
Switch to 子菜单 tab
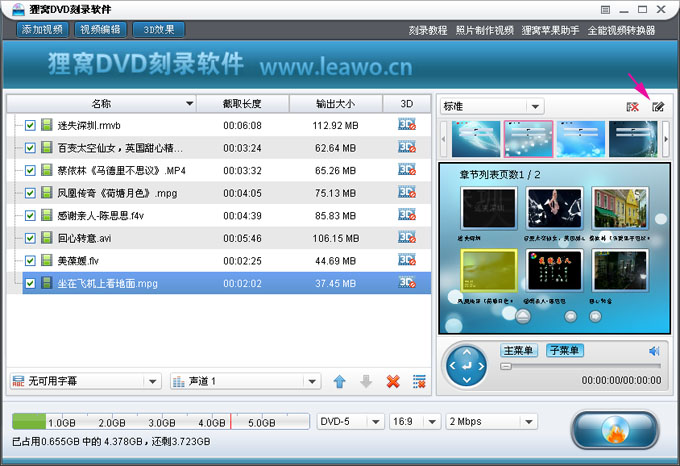(565, 350)
